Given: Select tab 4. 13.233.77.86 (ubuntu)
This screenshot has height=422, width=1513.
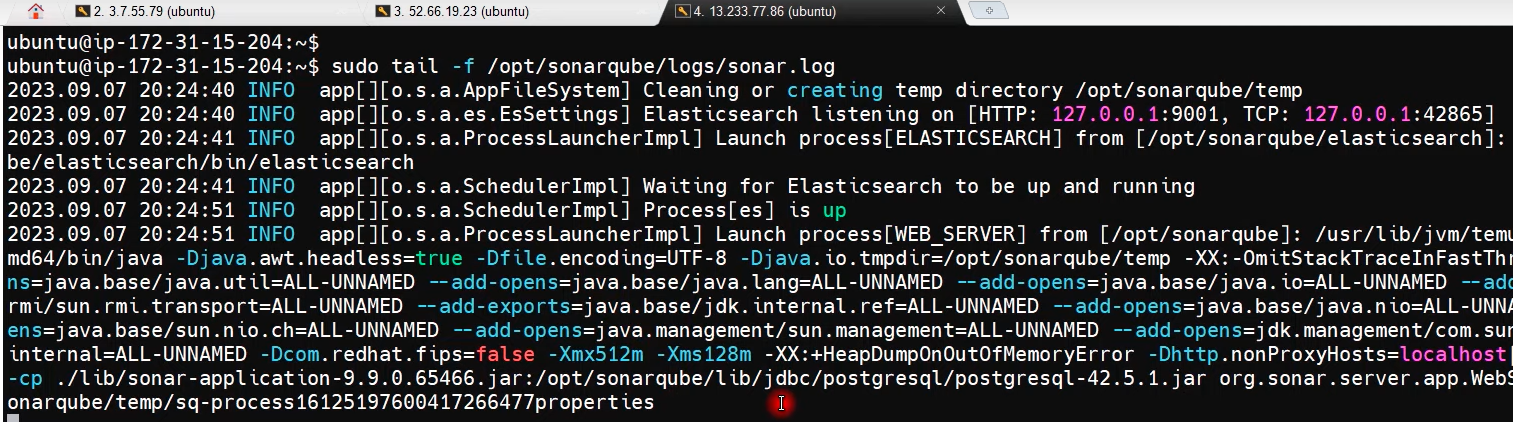Looking at the screenshot, I should click(755, 12).
